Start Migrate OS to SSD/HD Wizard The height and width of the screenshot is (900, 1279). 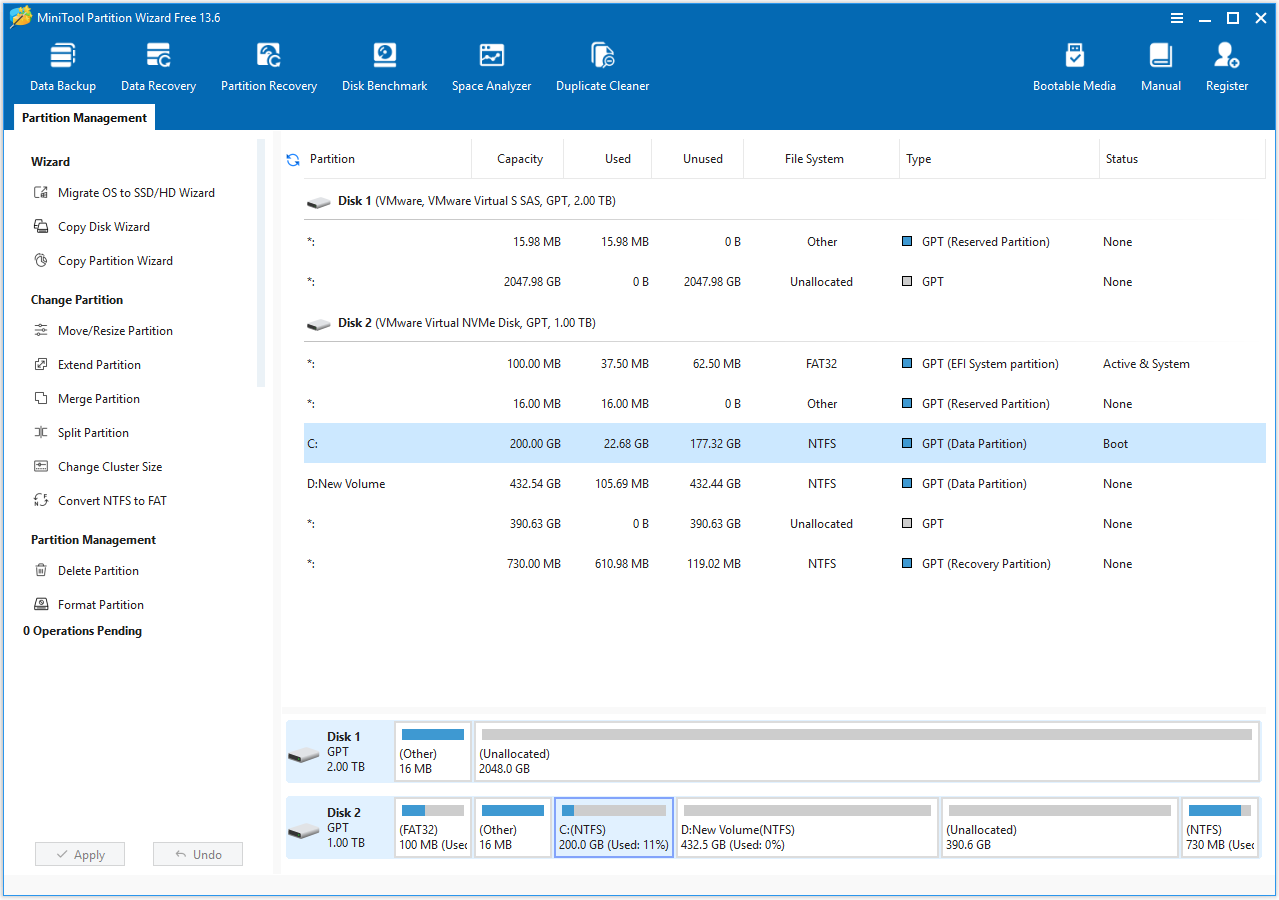[124, 193]
